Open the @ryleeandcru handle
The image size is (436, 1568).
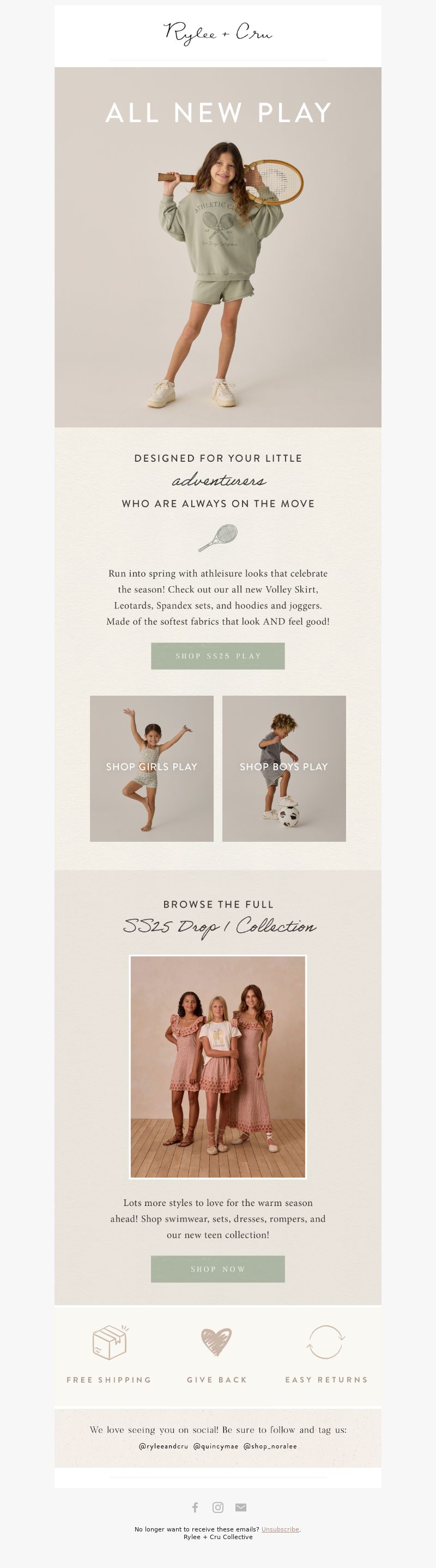click(x=163, y=1446)
